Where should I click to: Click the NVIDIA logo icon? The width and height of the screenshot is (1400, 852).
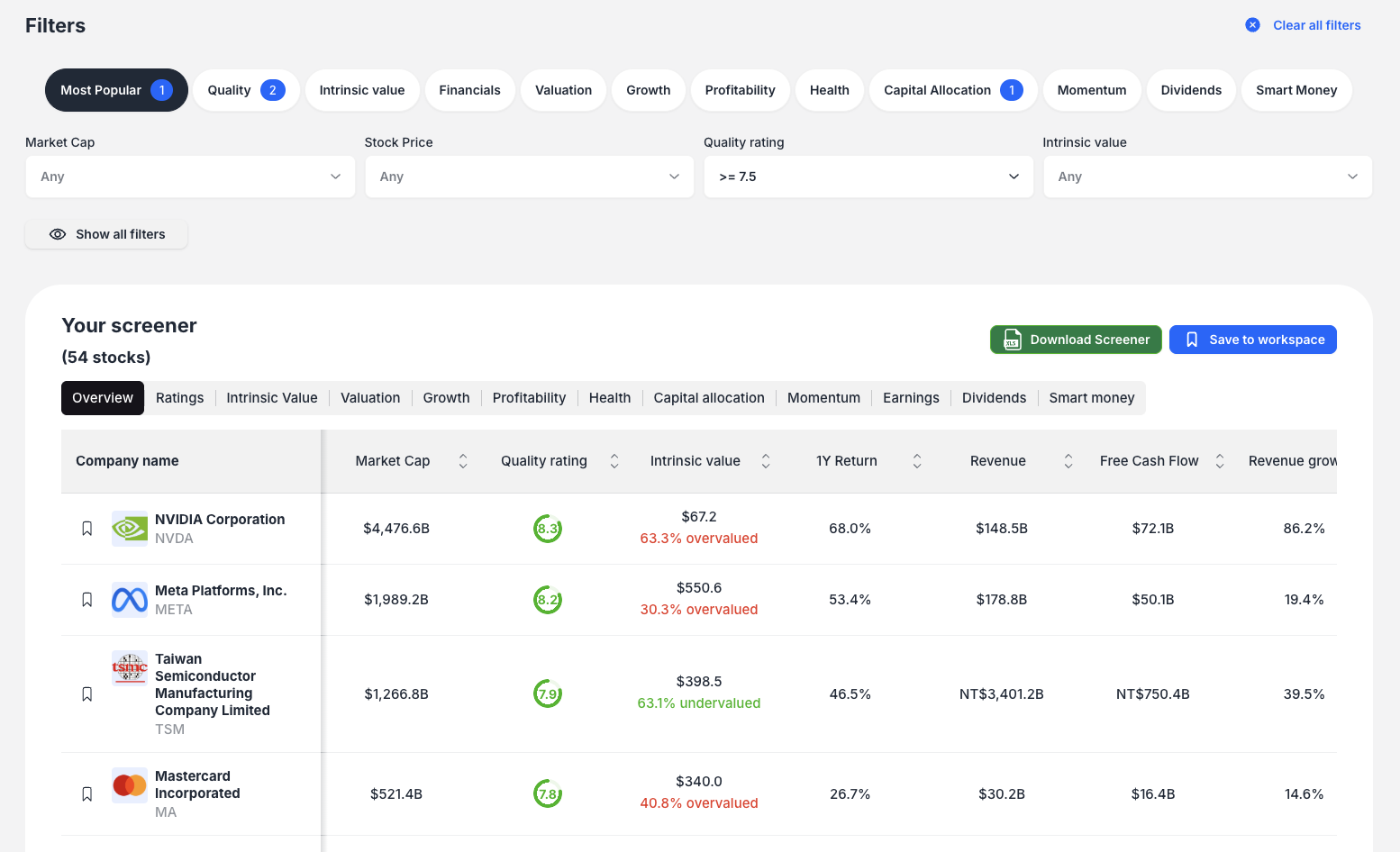130,529
